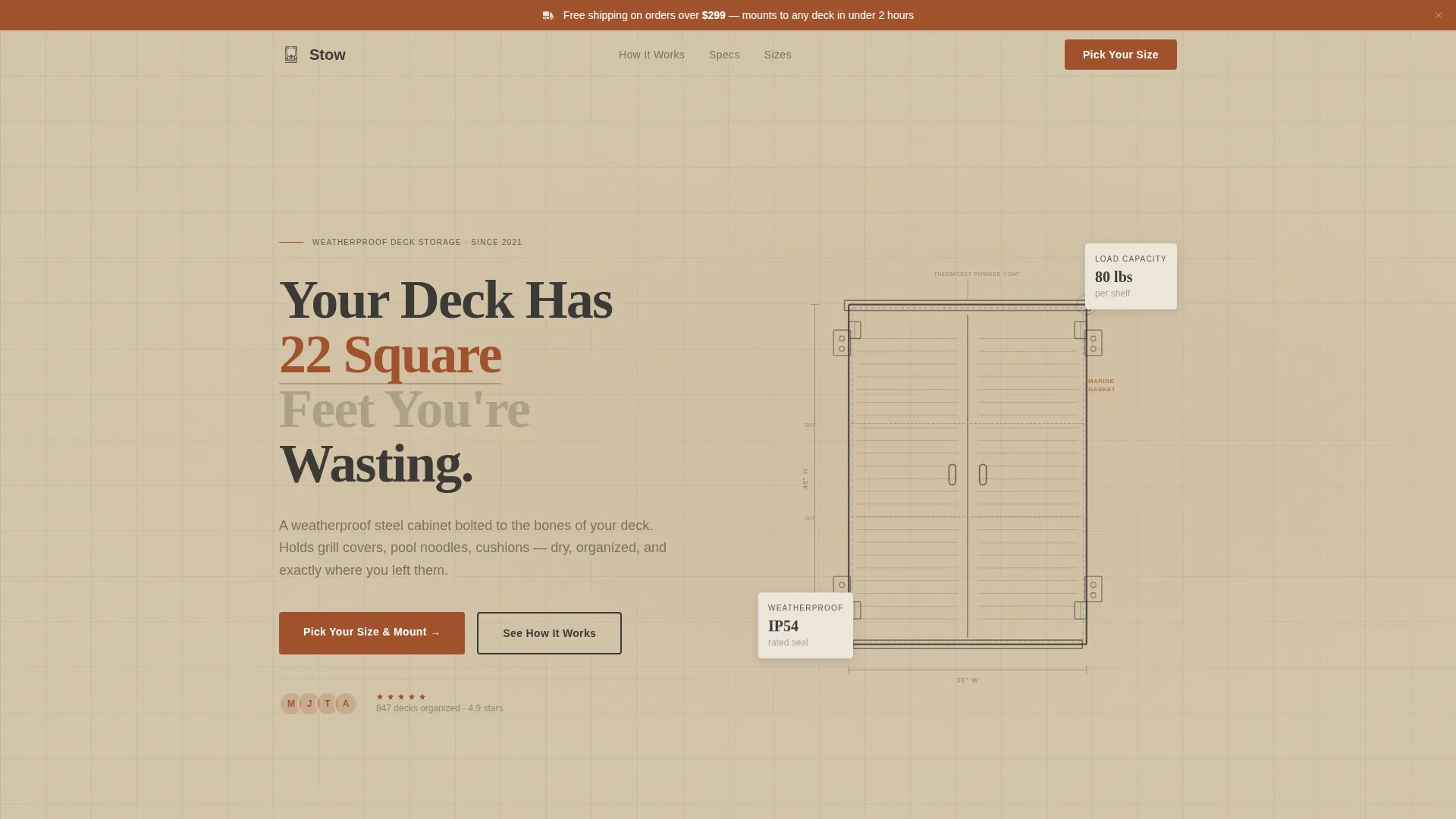Viewport: 1456px width, 819px height.
Task: Select the A reviewer avatar
Action: point(346,704)
